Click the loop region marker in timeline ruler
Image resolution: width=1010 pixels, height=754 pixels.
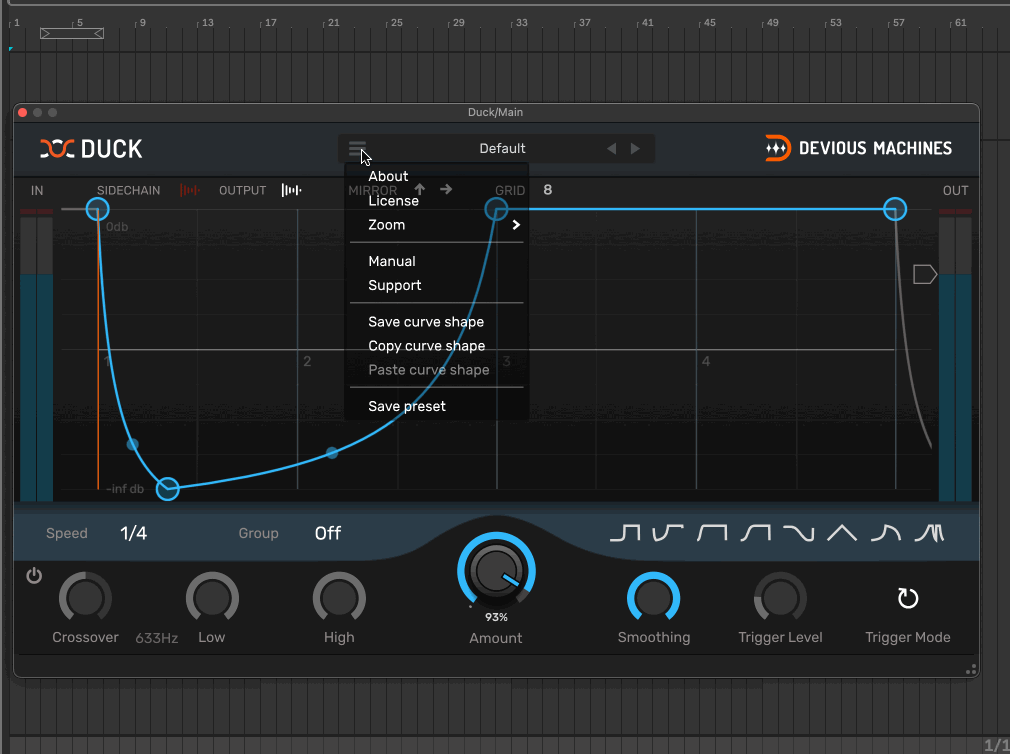[71, 33]
